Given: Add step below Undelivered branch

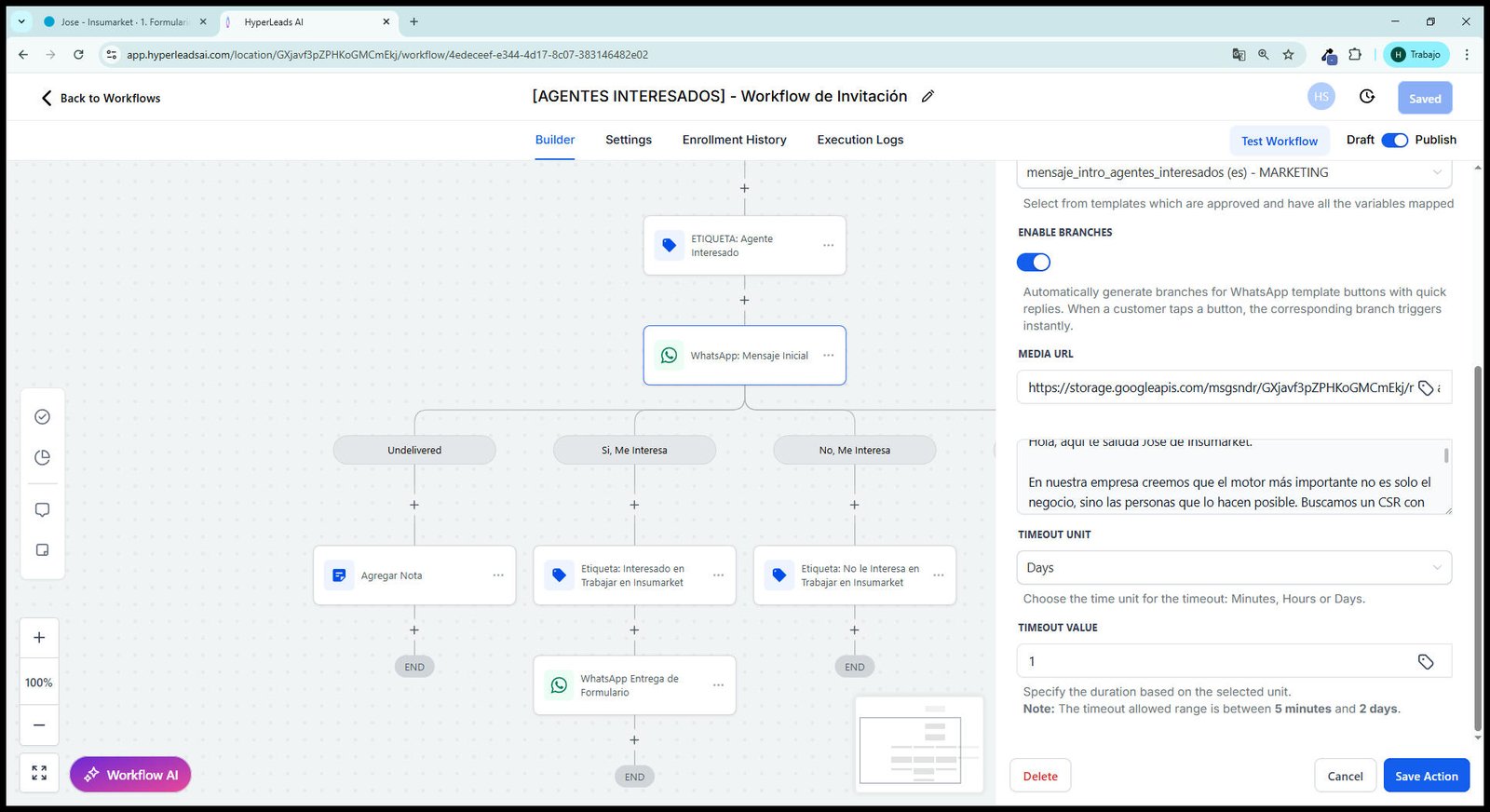Looking at the screenshot, I should tap(414, 505).
